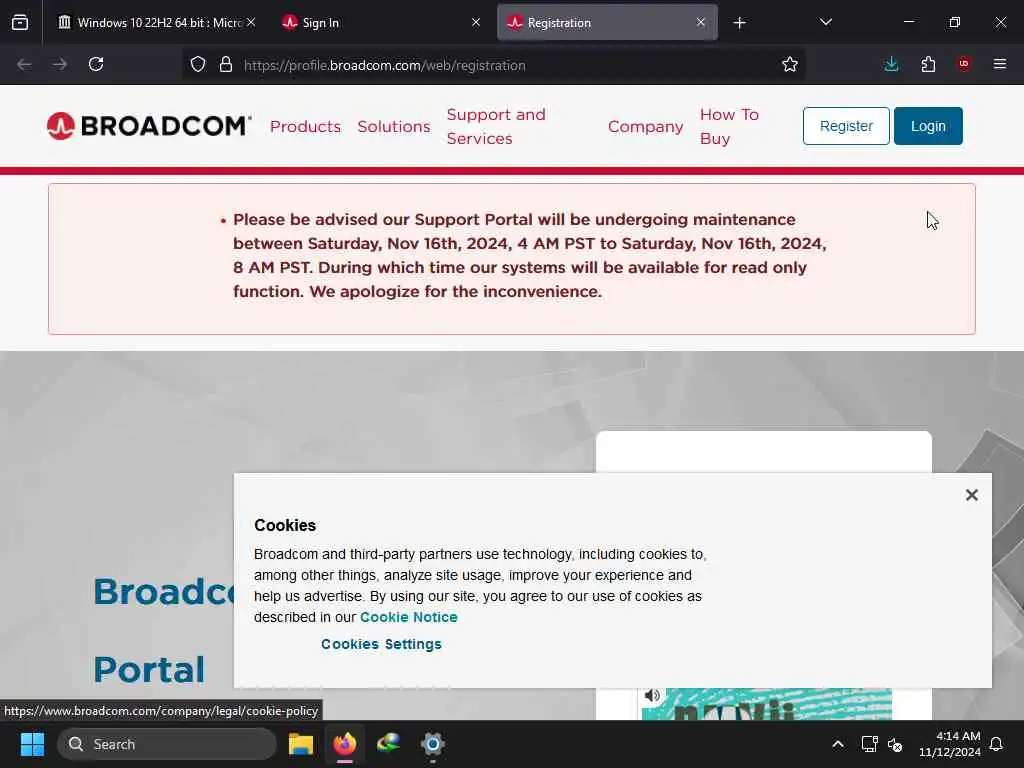Open the notifications bell in system tray
1024x768 pixels.
click(x=996, y=744)
